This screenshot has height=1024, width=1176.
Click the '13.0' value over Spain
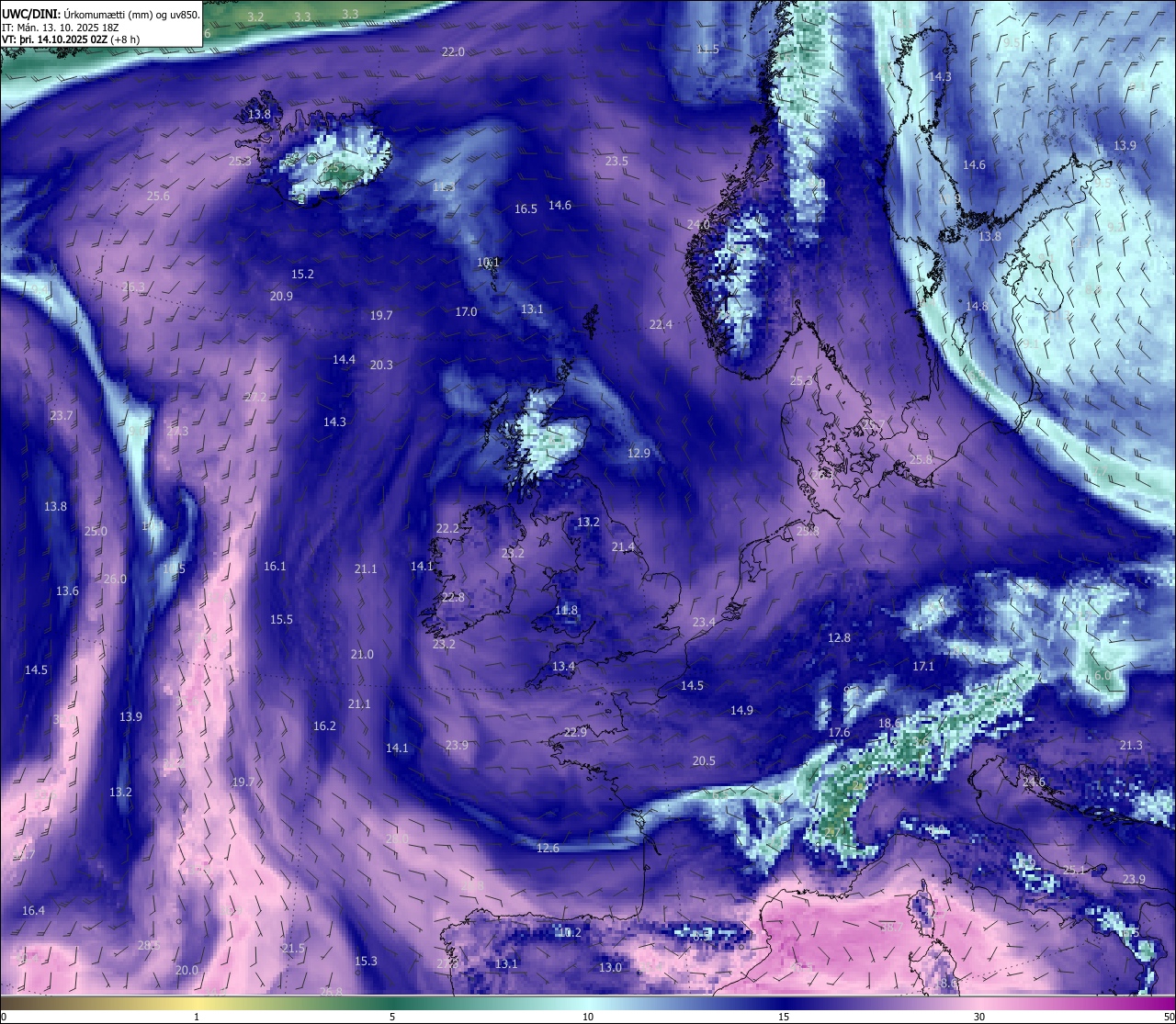[610, 967]
